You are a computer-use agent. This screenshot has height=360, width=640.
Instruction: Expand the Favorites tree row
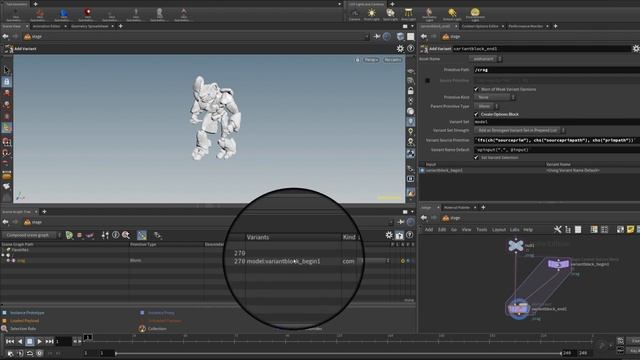3,250
